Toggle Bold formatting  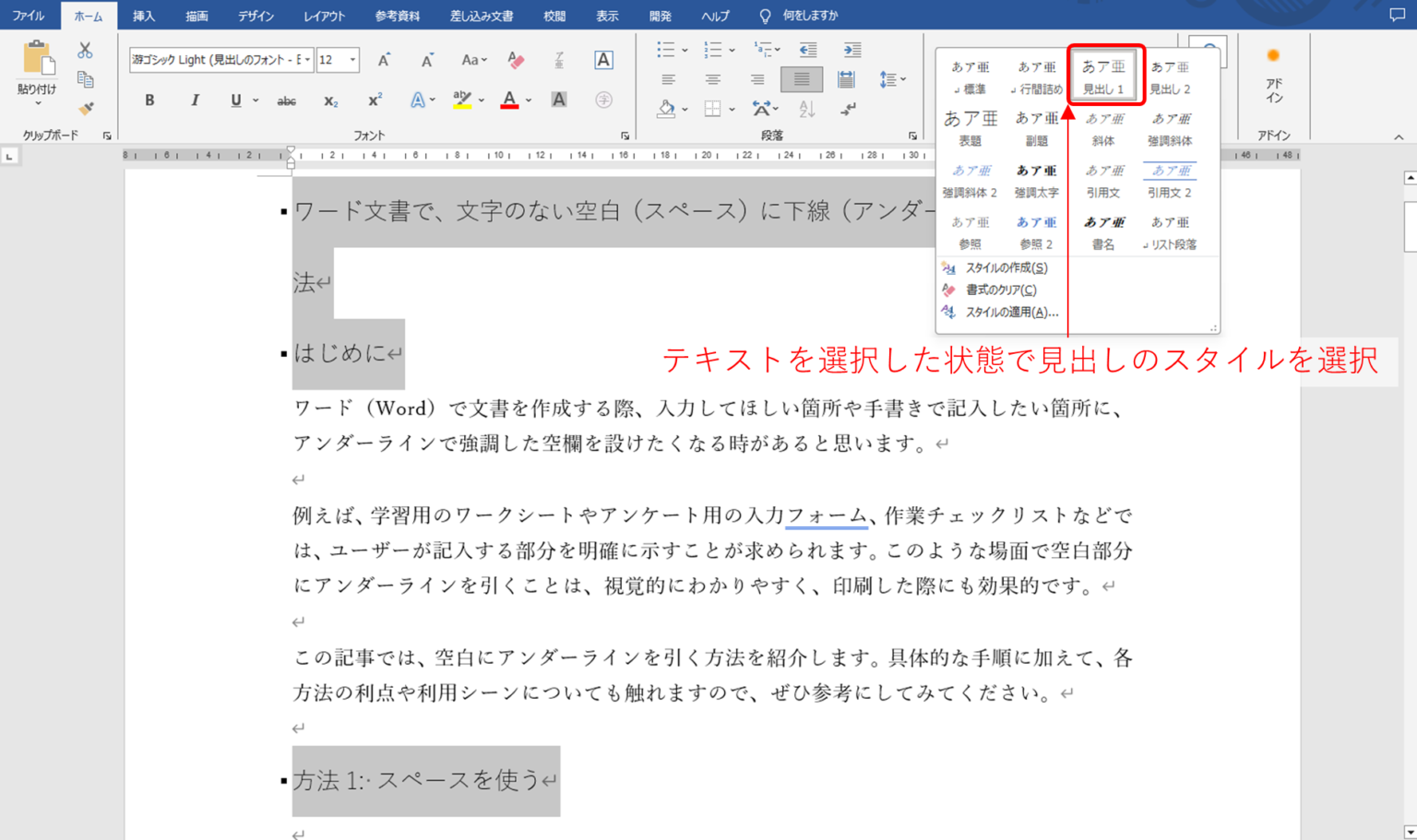pos(149,100)
